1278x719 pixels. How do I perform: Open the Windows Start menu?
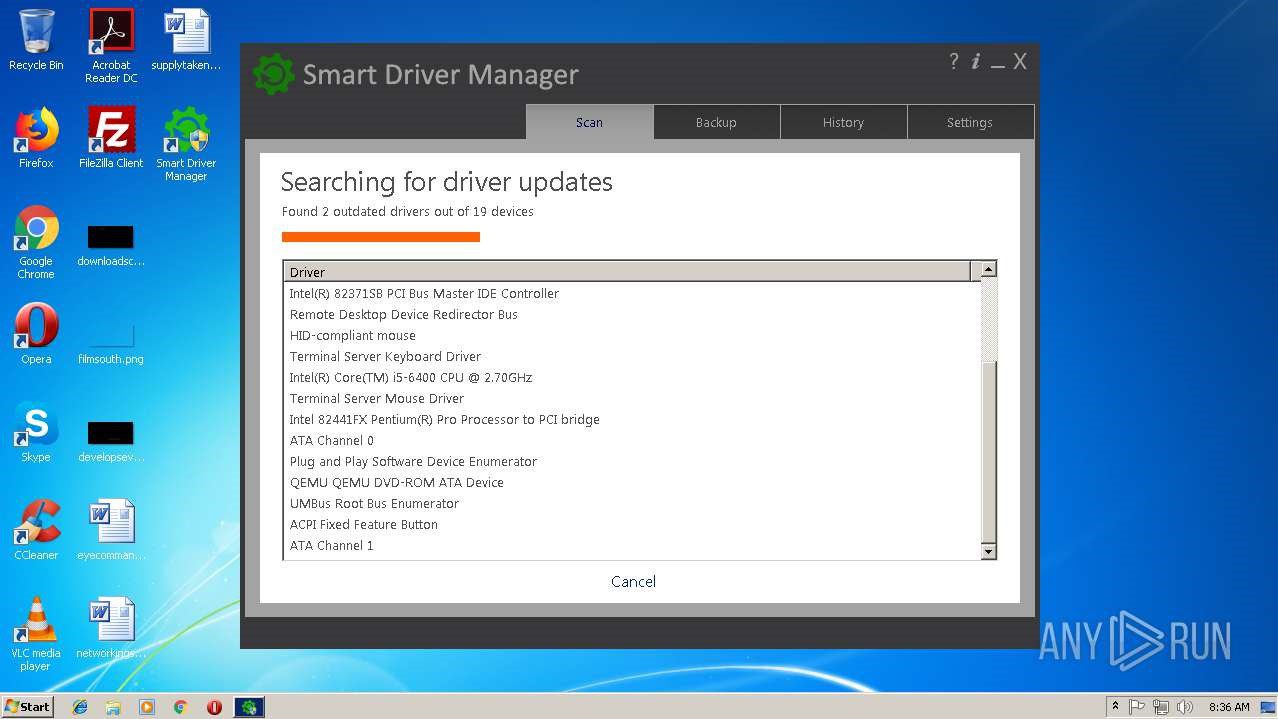click(x=28, y=706)
